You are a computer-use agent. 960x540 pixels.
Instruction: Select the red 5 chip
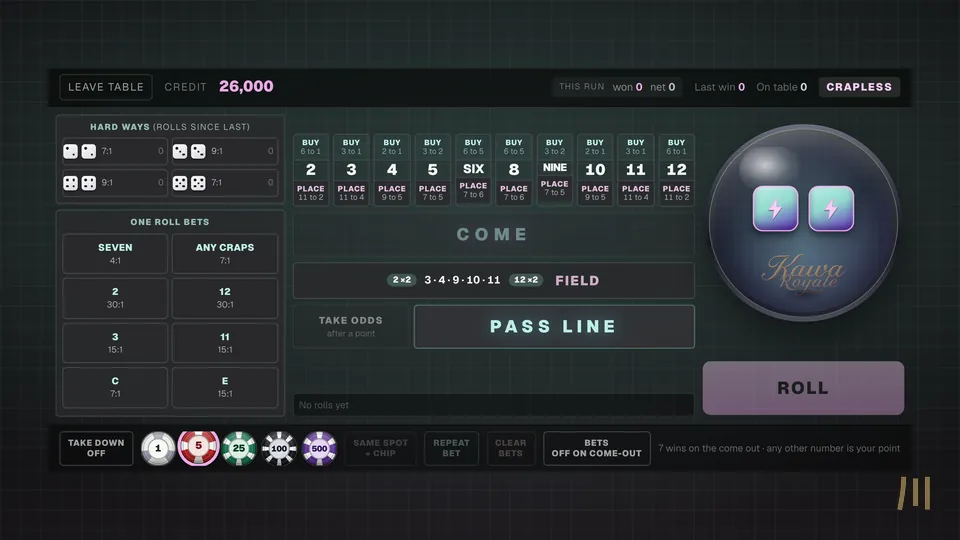(x=198, y=448)
